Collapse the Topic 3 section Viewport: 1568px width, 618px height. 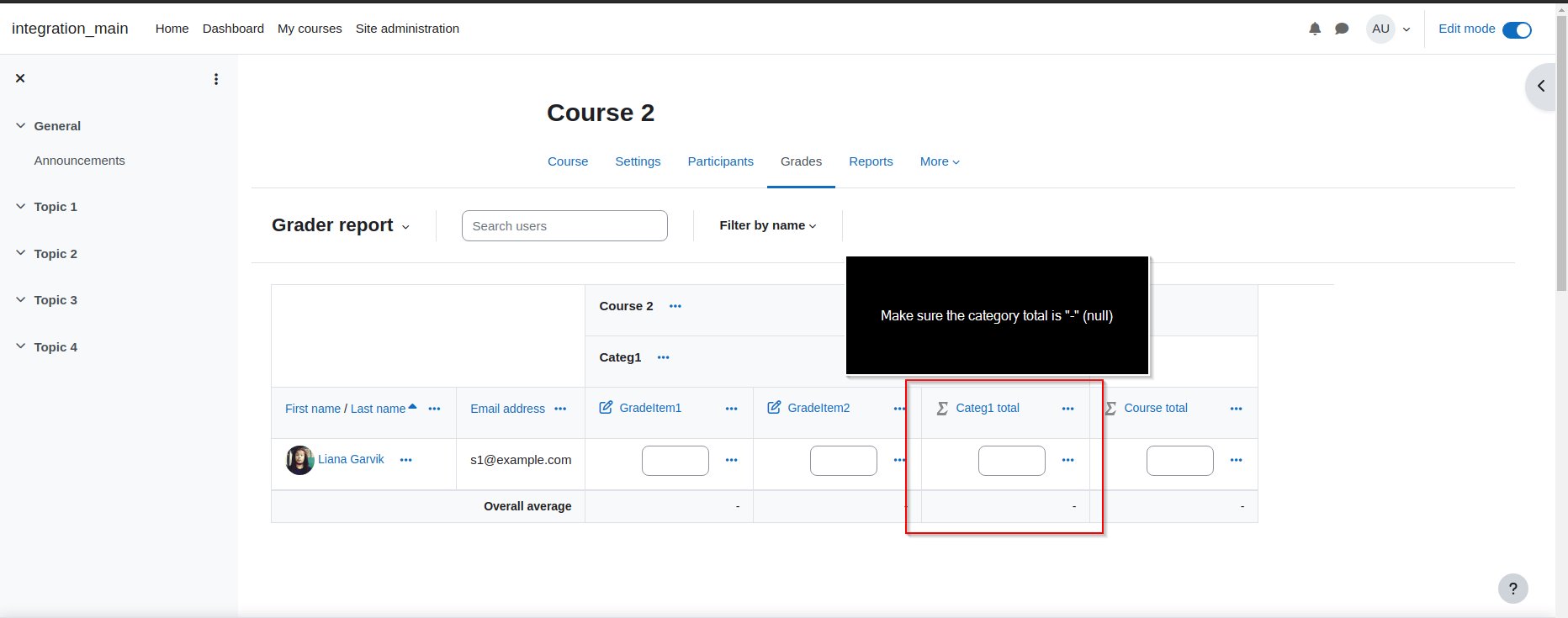(20, 299)
